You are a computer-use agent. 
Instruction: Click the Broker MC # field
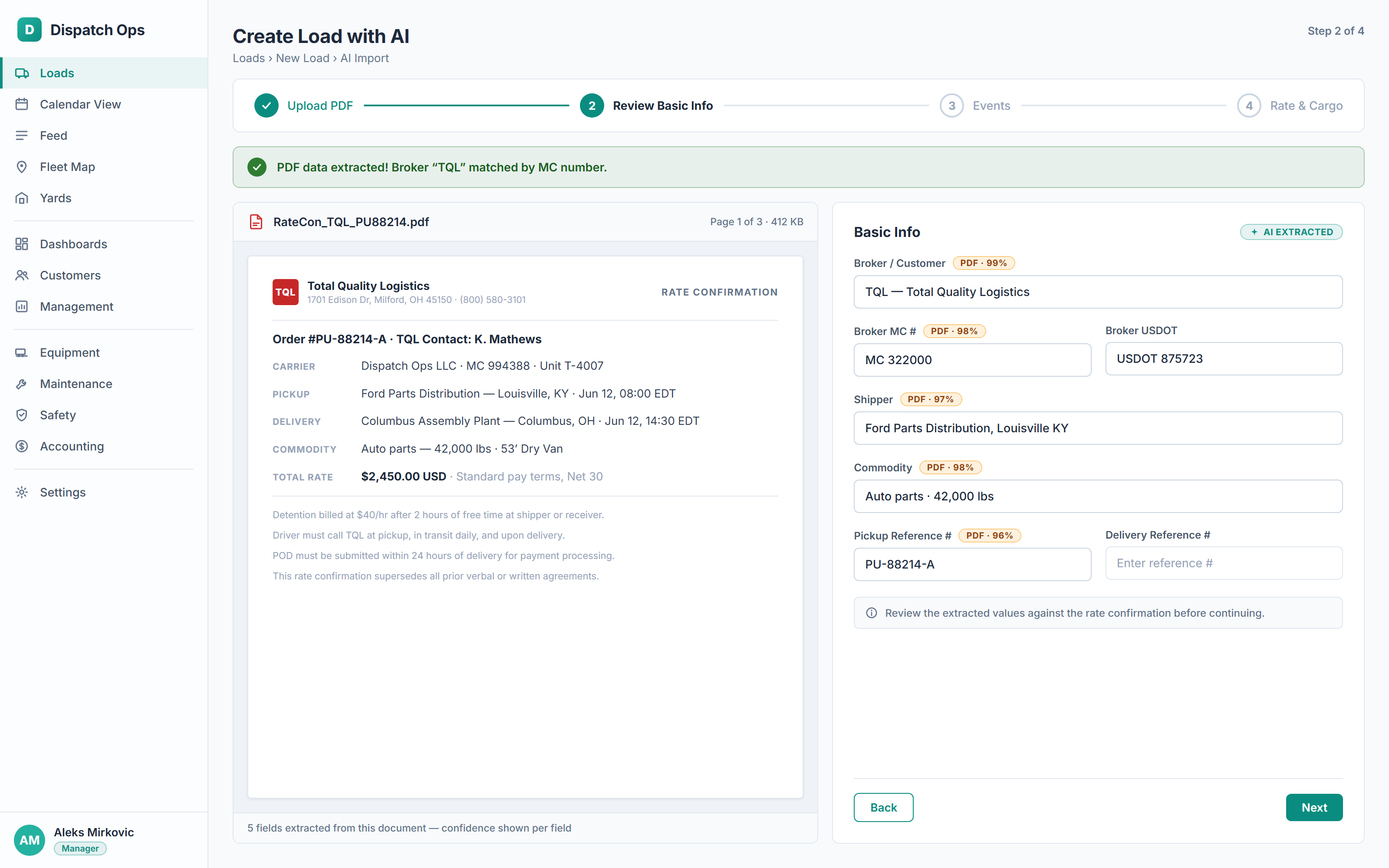point(972,360)
